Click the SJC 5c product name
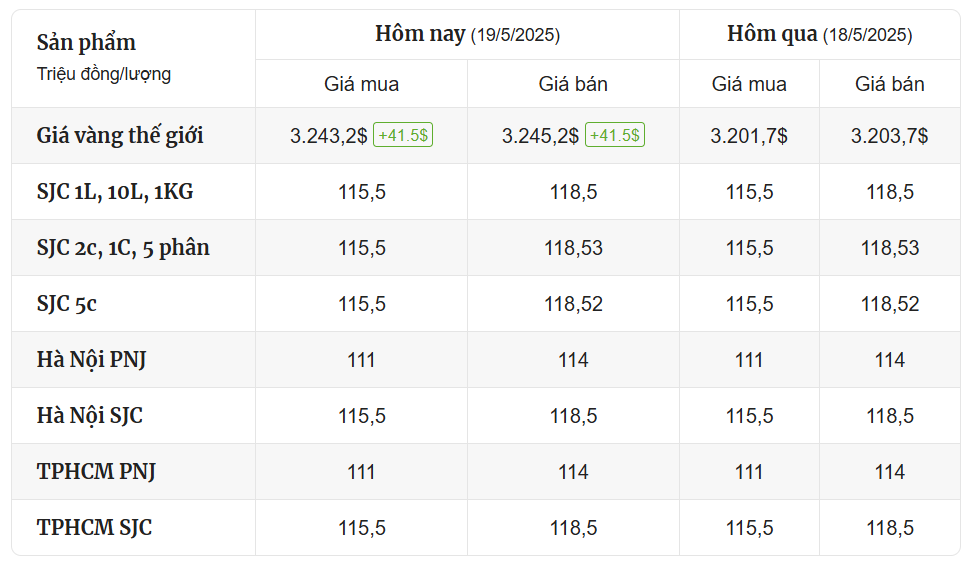974x566 pixels. point(66,304)
